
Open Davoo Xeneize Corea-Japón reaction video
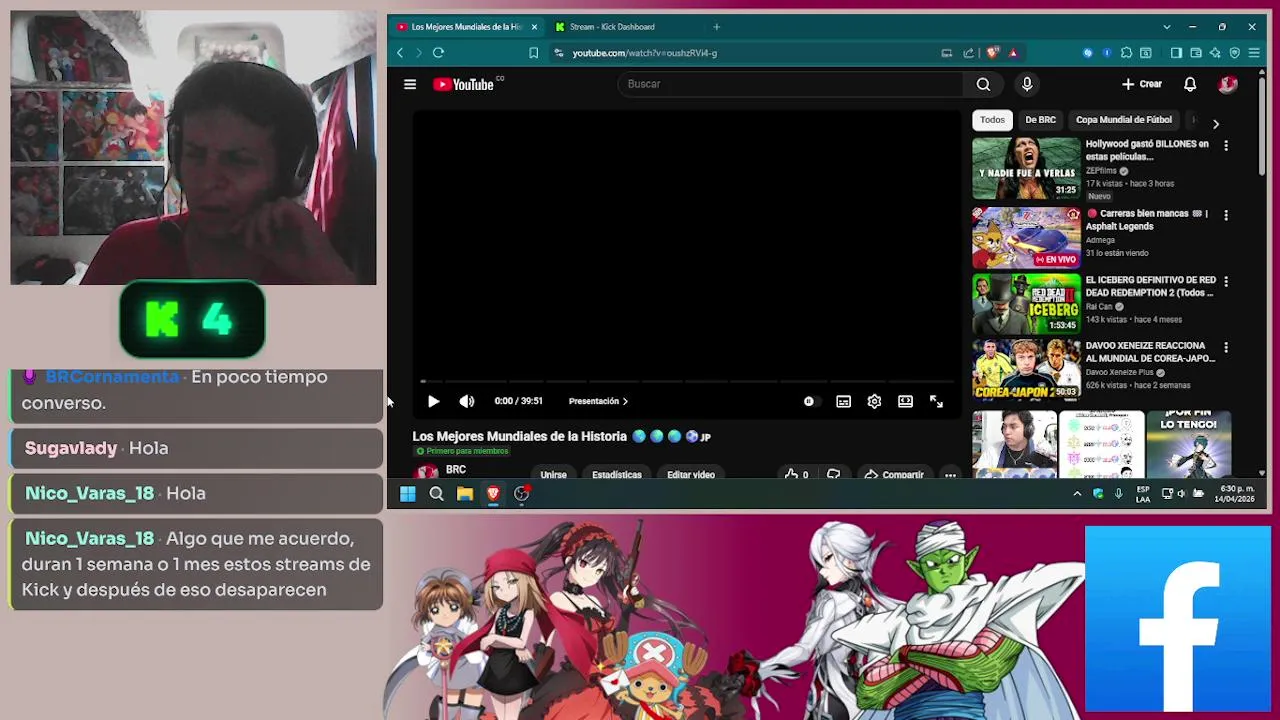[1026, 369]
